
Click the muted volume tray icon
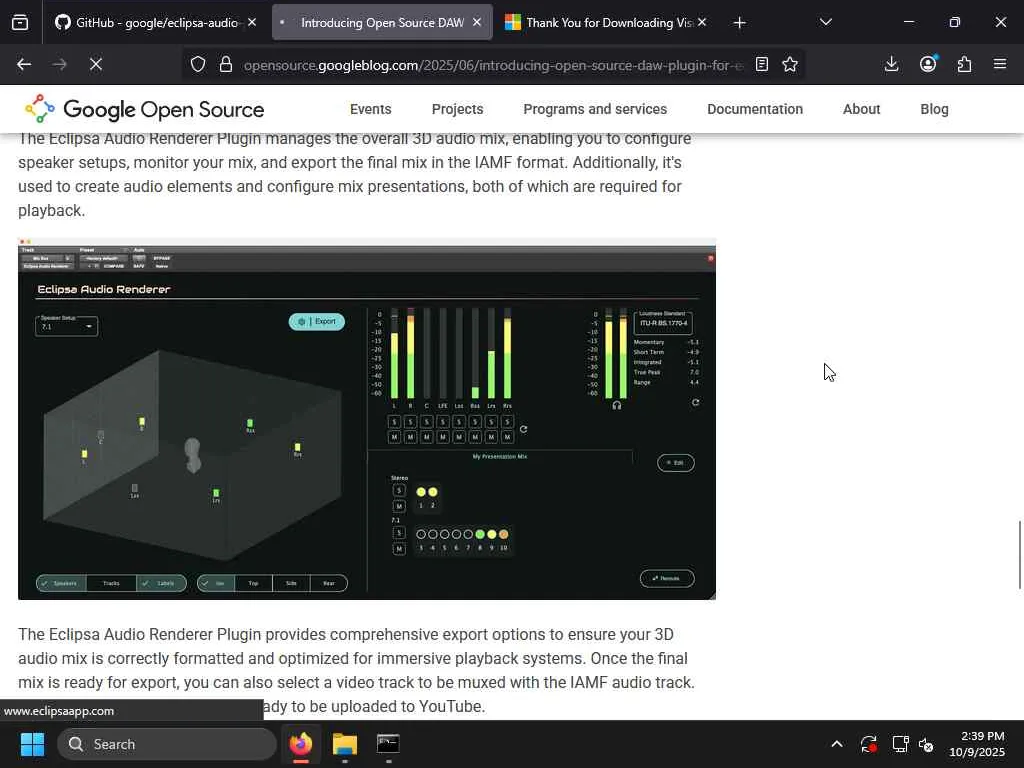(926, 744)
